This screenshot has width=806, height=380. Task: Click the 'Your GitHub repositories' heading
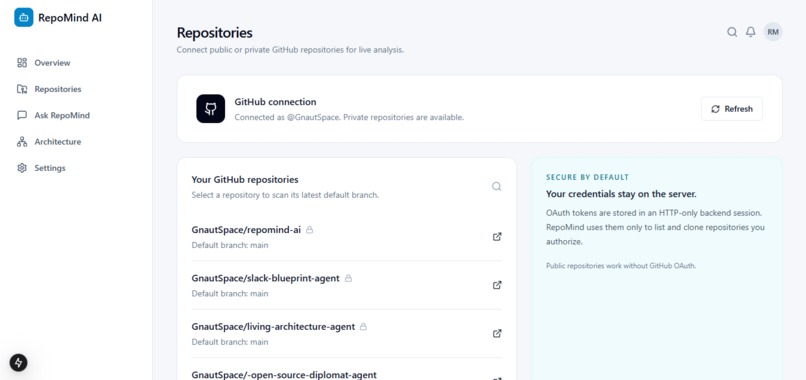point(245,179)
